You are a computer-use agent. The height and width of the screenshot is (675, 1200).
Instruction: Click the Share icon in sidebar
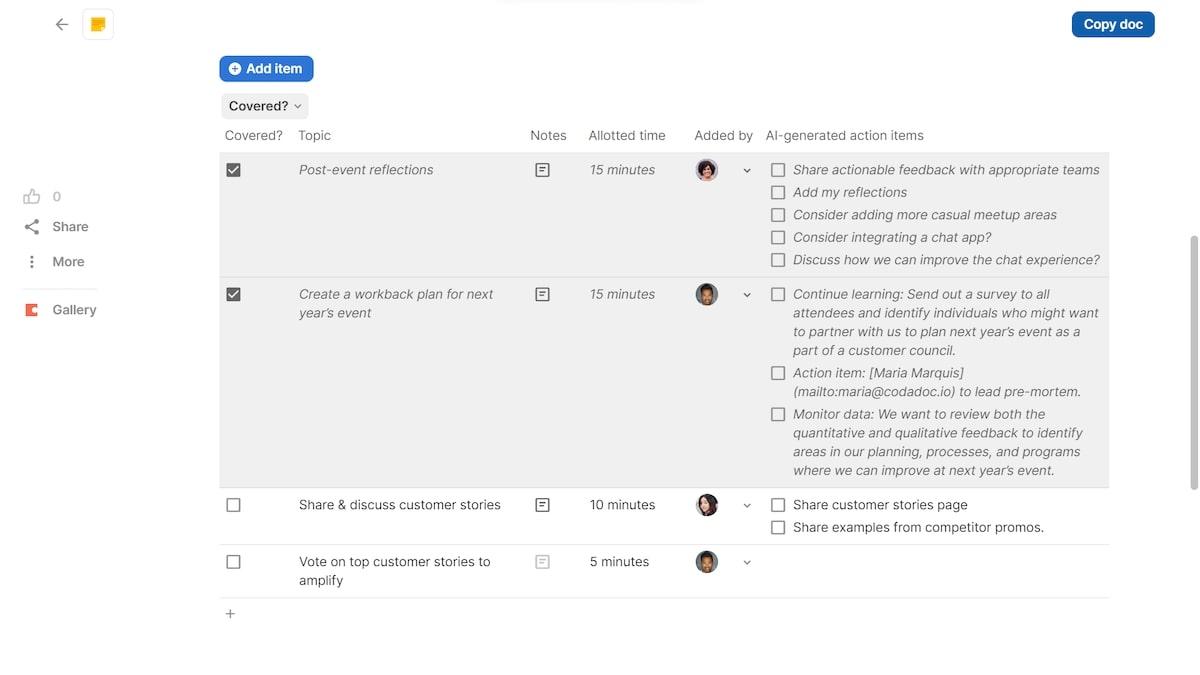tap(32, 227)
